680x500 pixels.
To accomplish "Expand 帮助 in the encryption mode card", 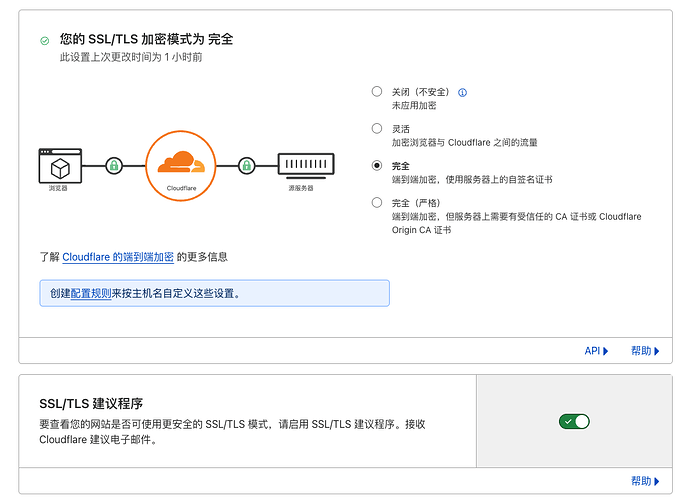I will [645, 351].
